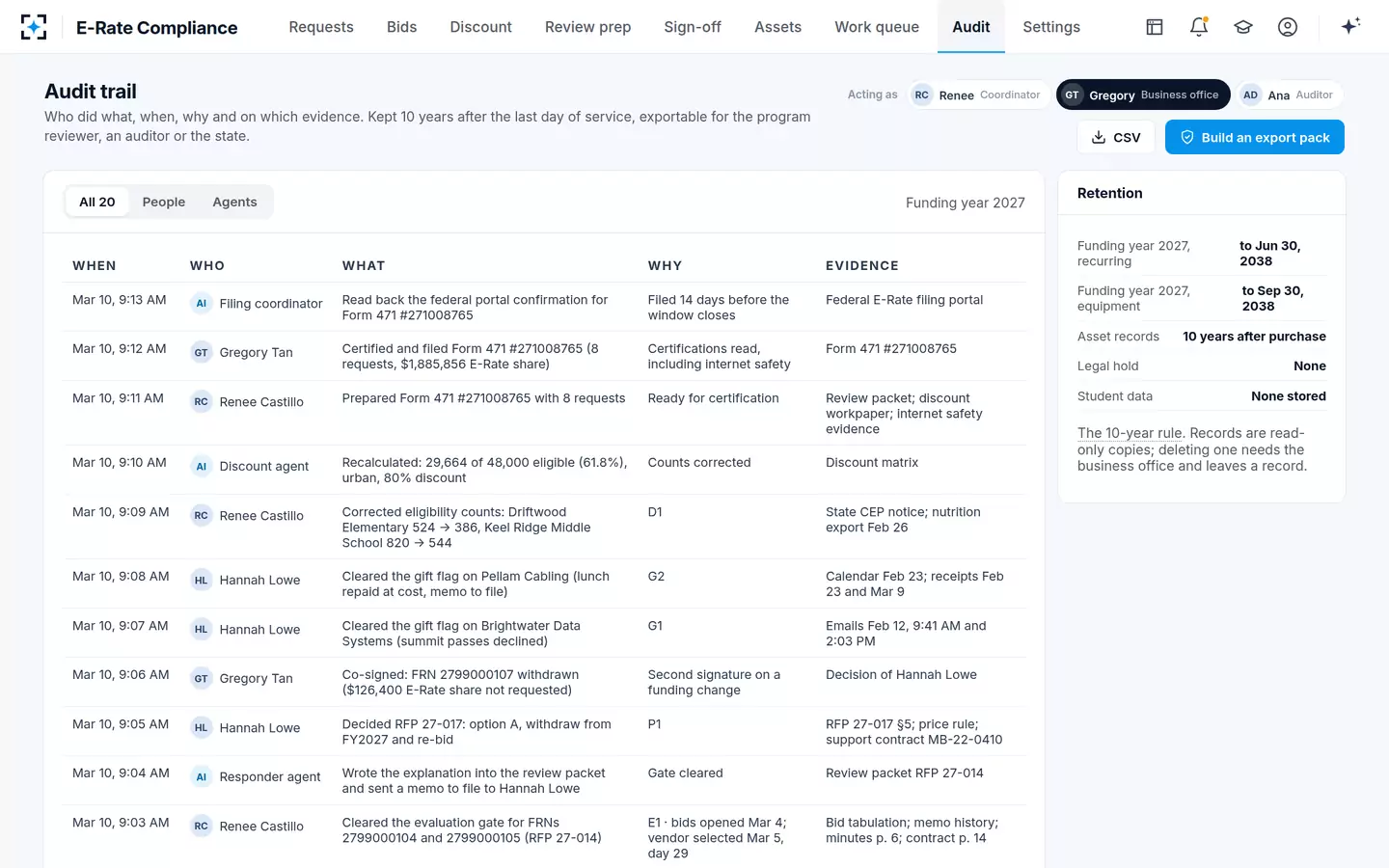Open Settings in the top navigation
Image resolution: width=1389 pixels, height=868 pixels.
pos(1051,27)
